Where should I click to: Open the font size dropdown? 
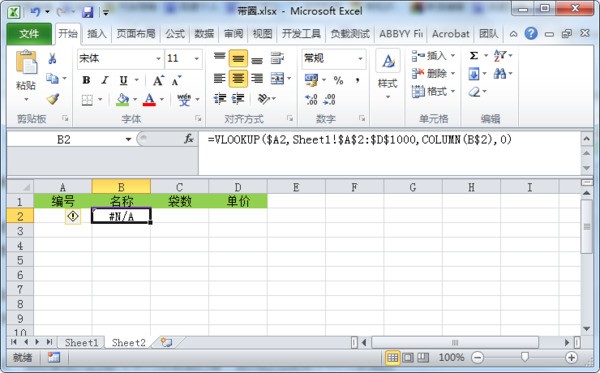196,59
